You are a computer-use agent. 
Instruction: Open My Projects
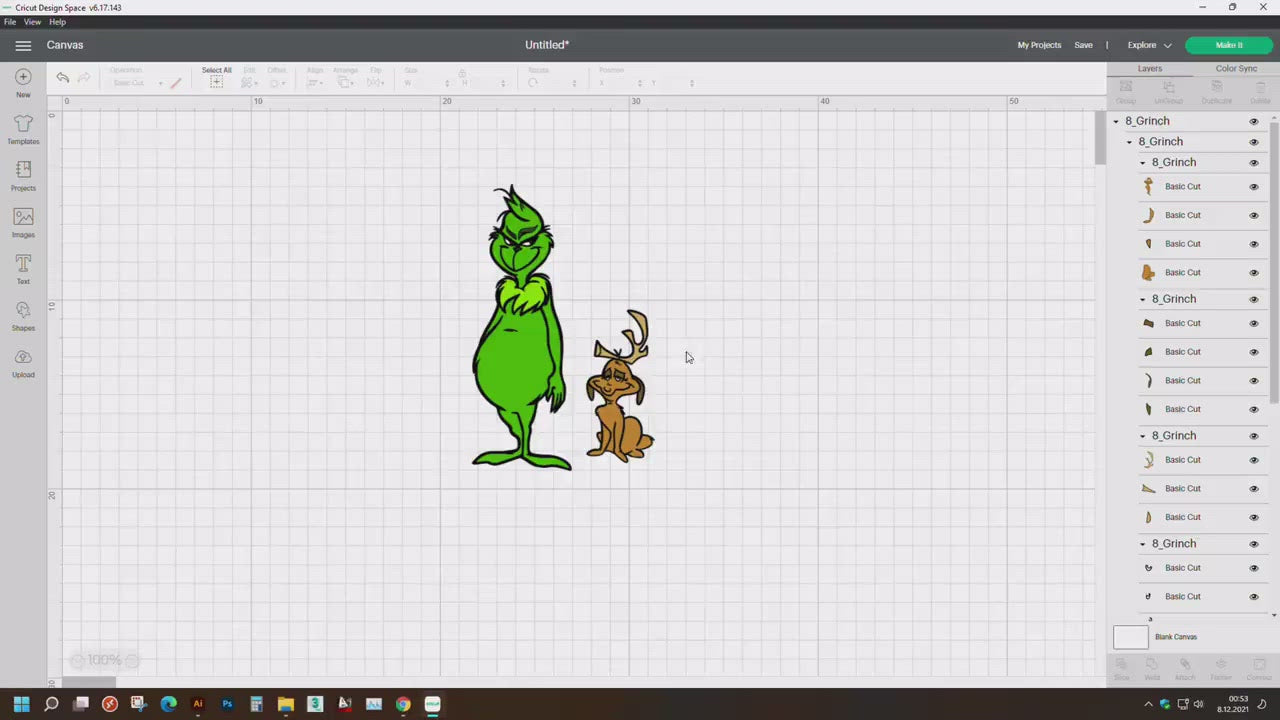1039,45
